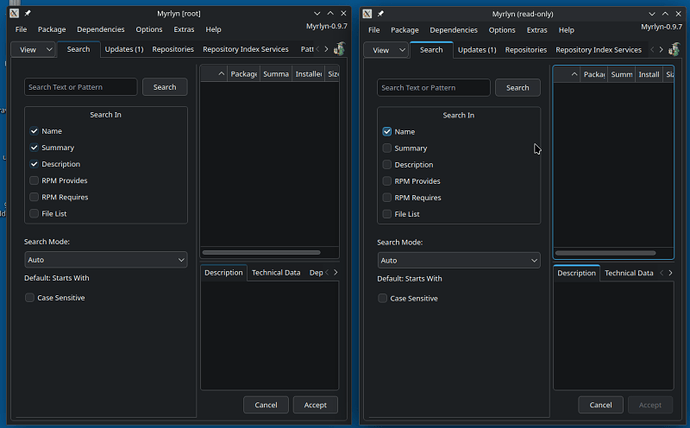Image resolution: width=690 pixels, height=428 pixels.
Task: Click the pin icon in root window title bar
Action: coord(28,13)
